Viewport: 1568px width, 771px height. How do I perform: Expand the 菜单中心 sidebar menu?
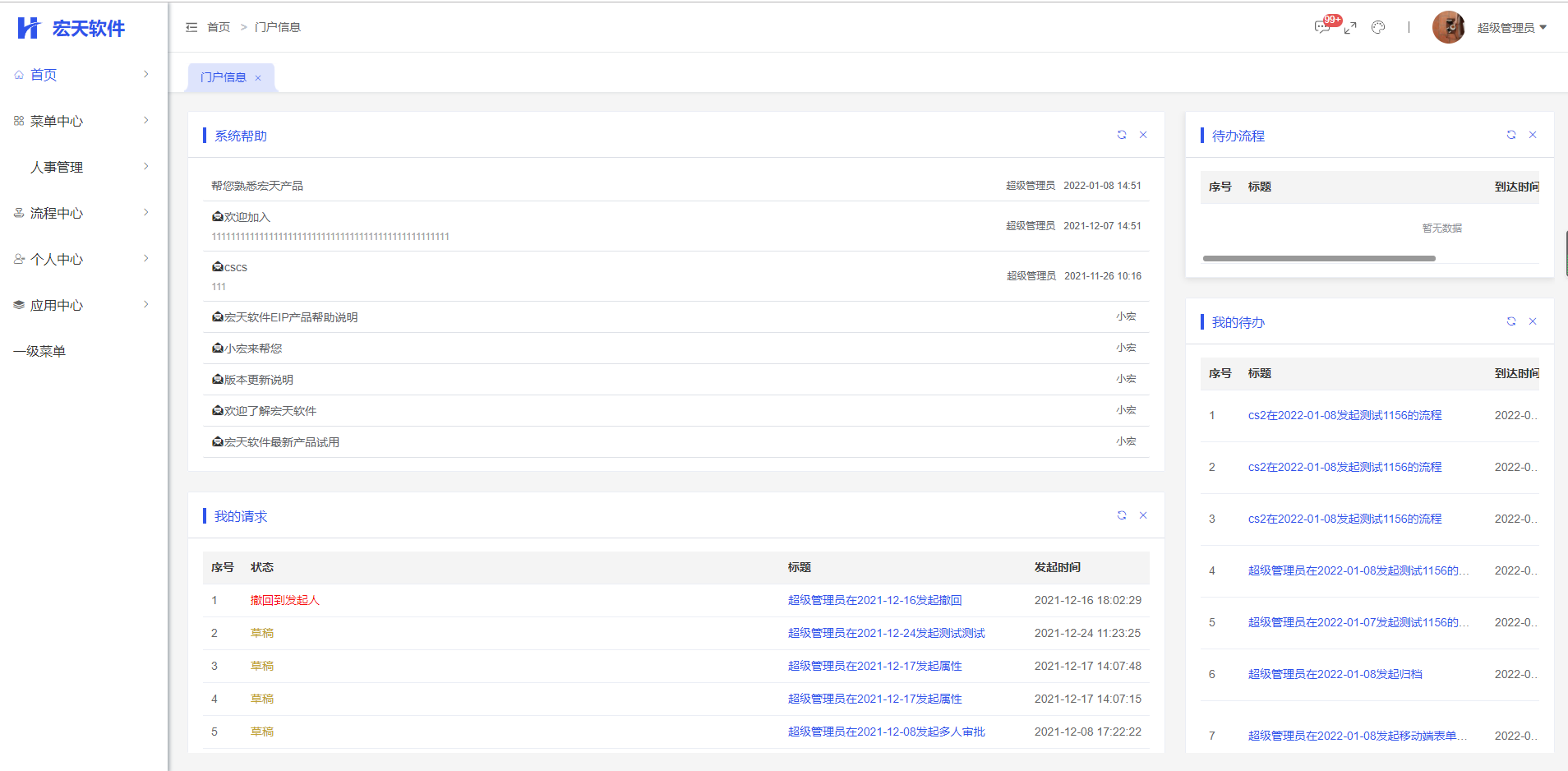[x=81, y=121]
